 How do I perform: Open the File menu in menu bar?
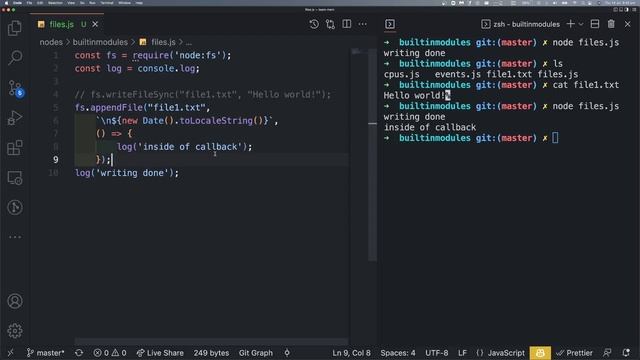(29, 3)
